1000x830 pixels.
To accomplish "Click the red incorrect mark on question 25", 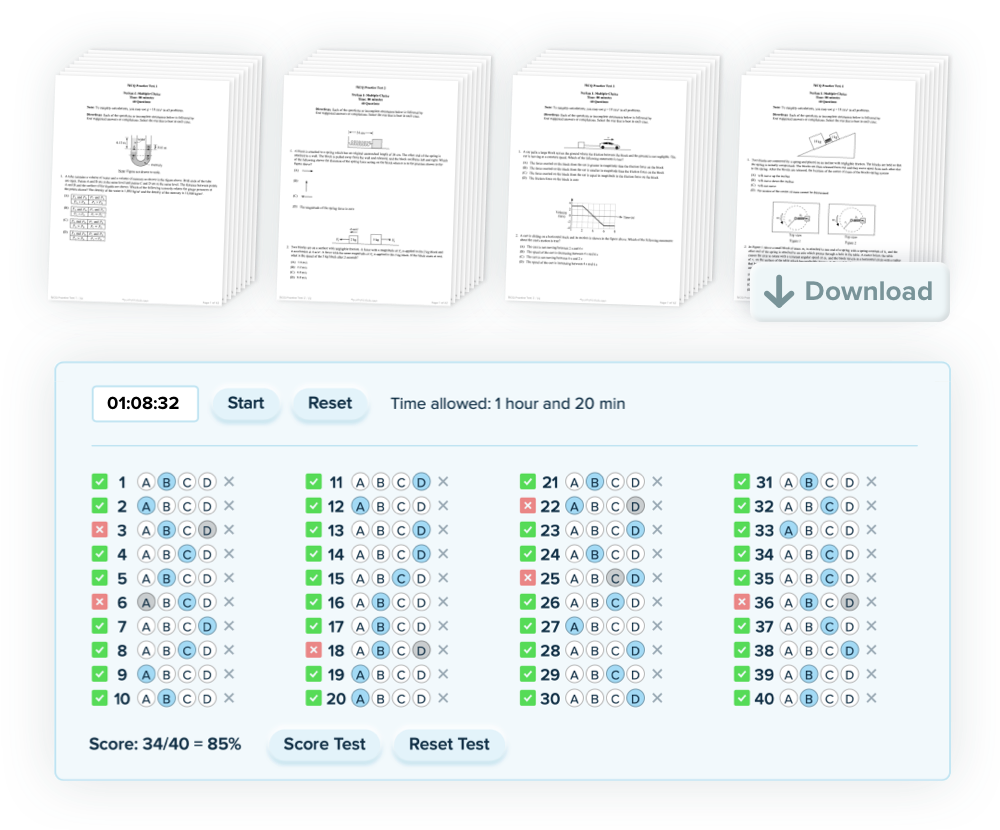I will (527, 578).
